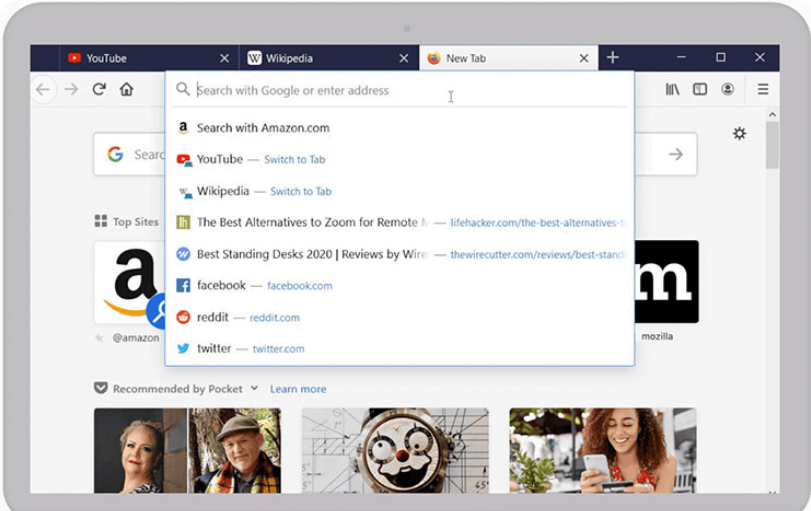
Task: Open Pocket story with clown watch
Action: [395, 450]
